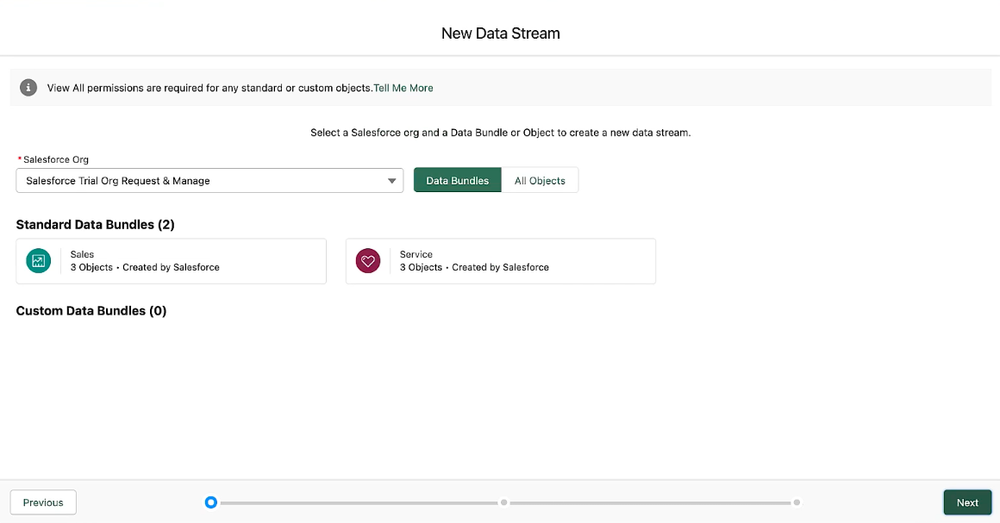Open the Tell Me More link

(x=403, y=88)
